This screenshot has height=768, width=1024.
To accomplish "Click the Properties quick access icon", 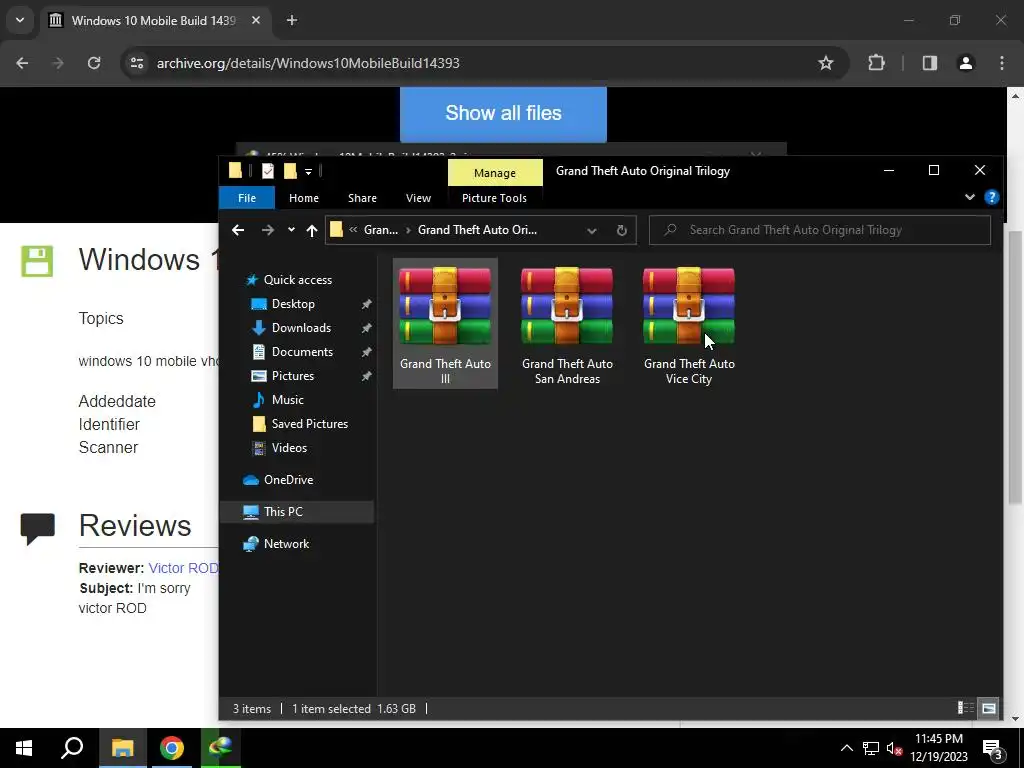I will tap(268, 171).
